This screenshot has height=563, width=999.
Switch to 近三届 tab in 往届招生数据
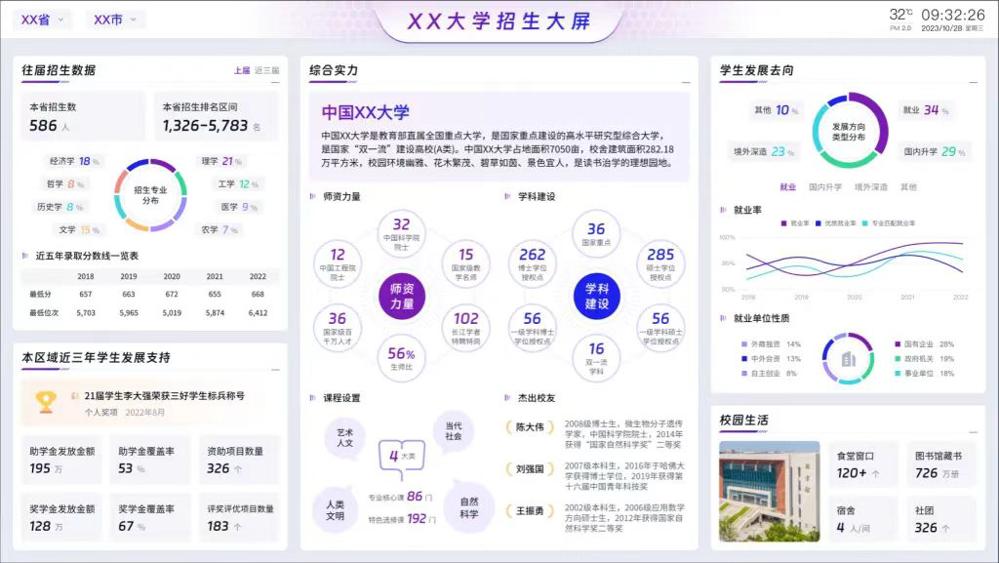click(267, 71)
